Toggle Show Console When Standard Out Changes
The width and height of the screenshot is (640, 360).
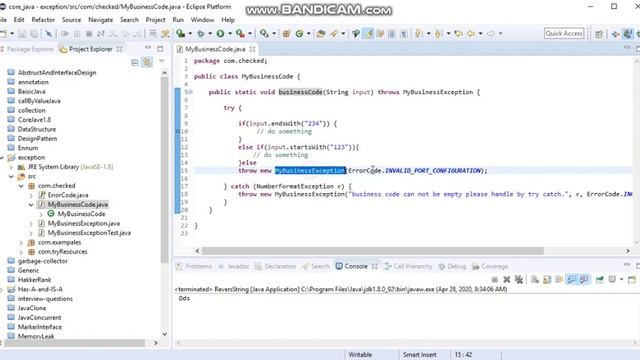(x=571, y=279)
